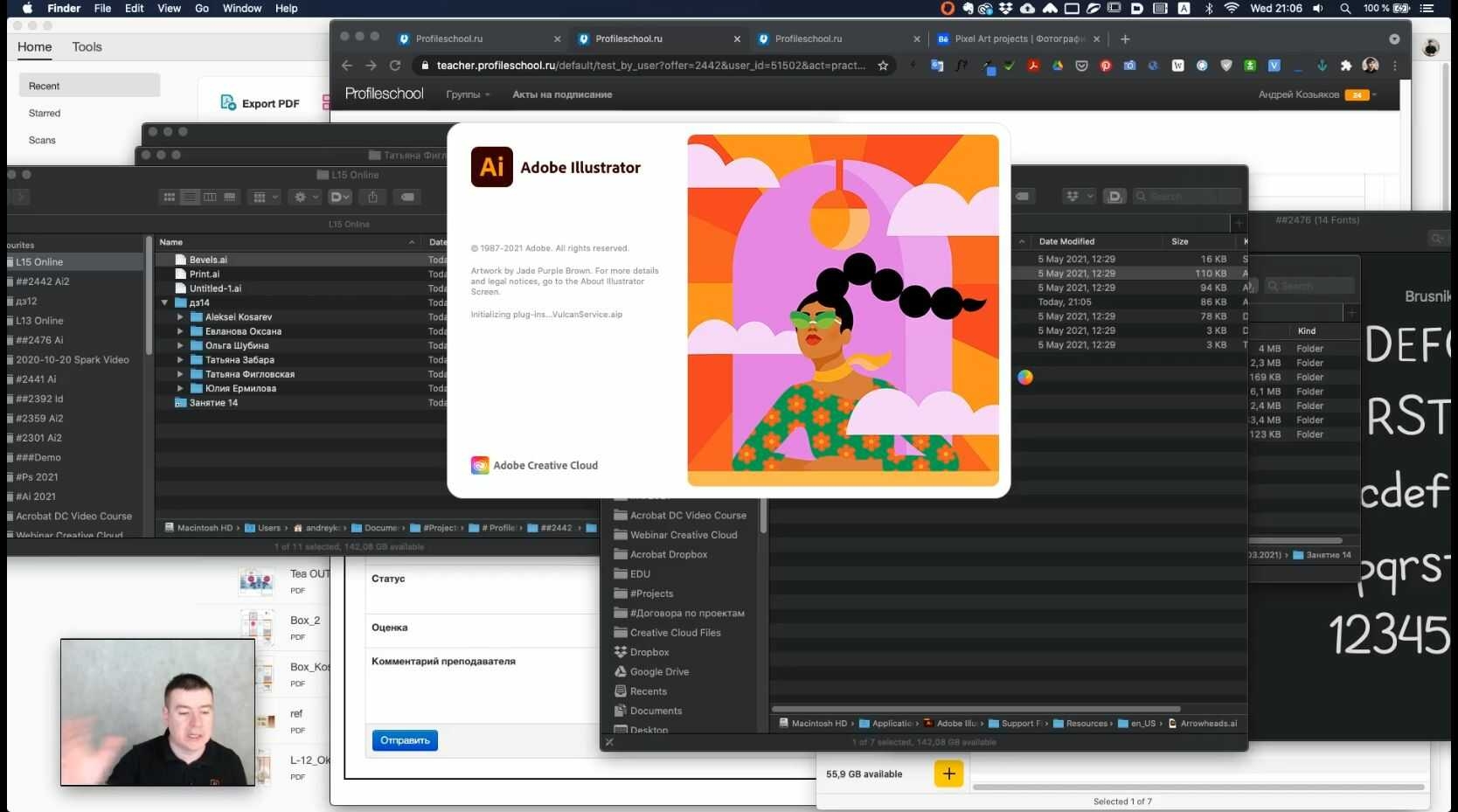Expand the Aleksei Kosarev folder
The image size is (1458, 812).
tap(180, 317)
